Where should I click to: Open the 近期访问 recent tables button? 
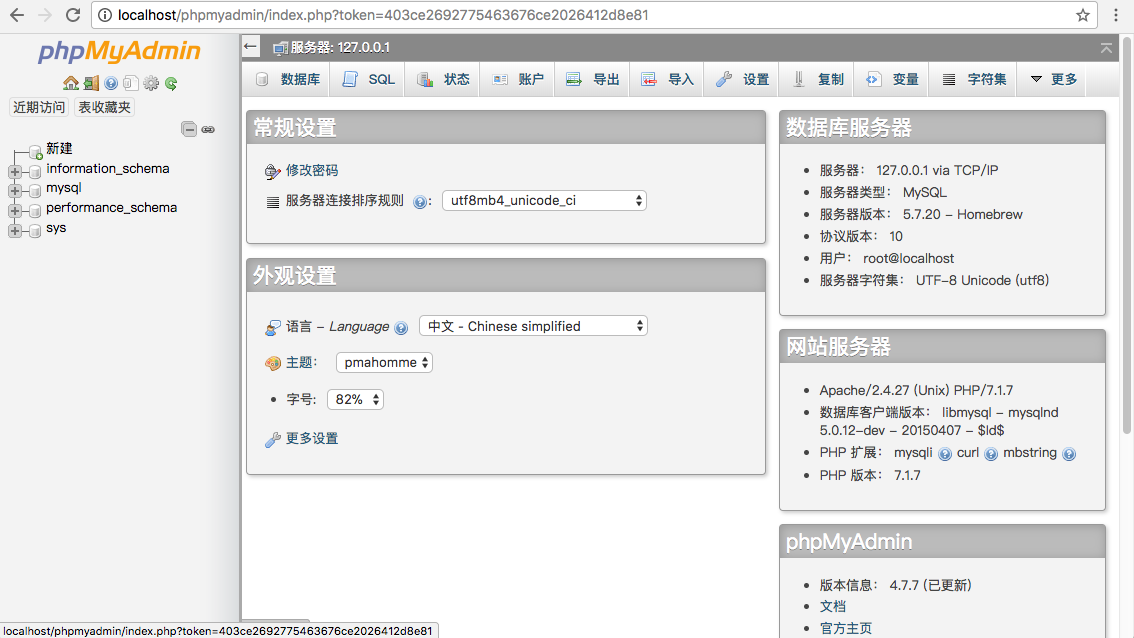(x=39, y=107)
